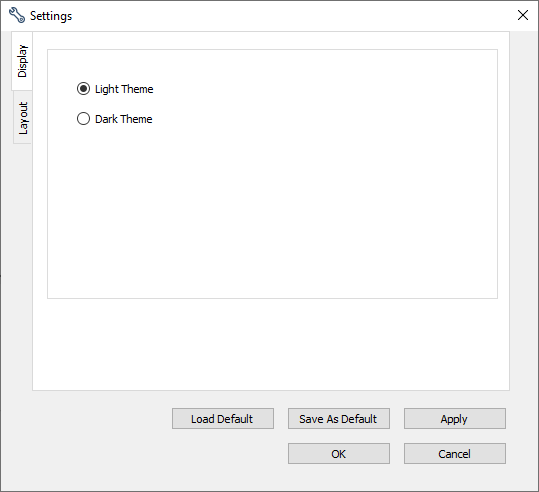
Task: Click gray margin beneath the Cancel button
Action: (x=454, y=476)
